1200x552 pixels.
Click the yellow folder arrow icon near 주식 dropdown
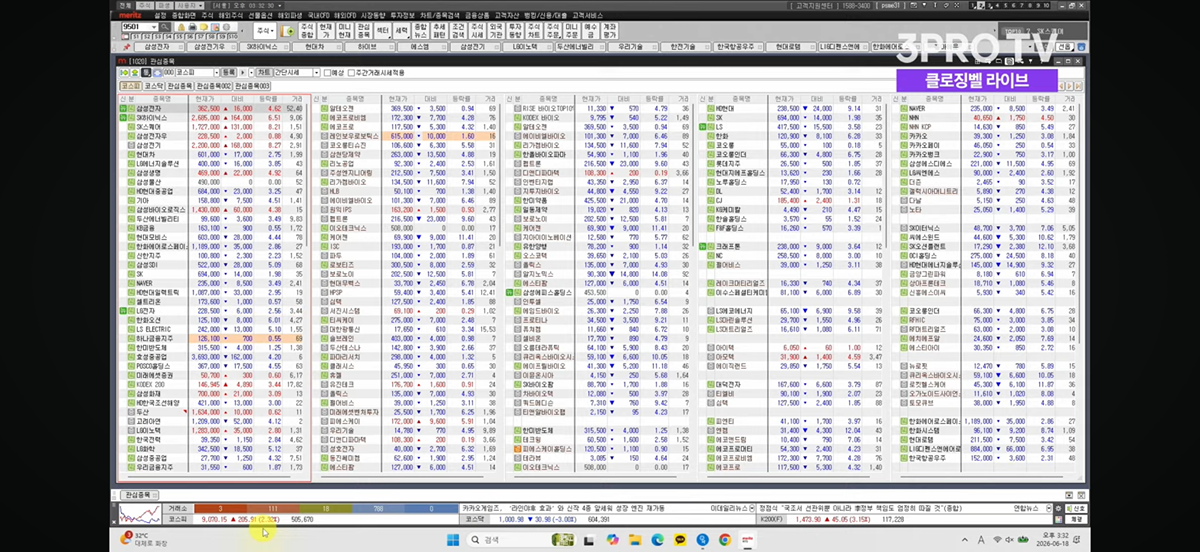[287, 31]
